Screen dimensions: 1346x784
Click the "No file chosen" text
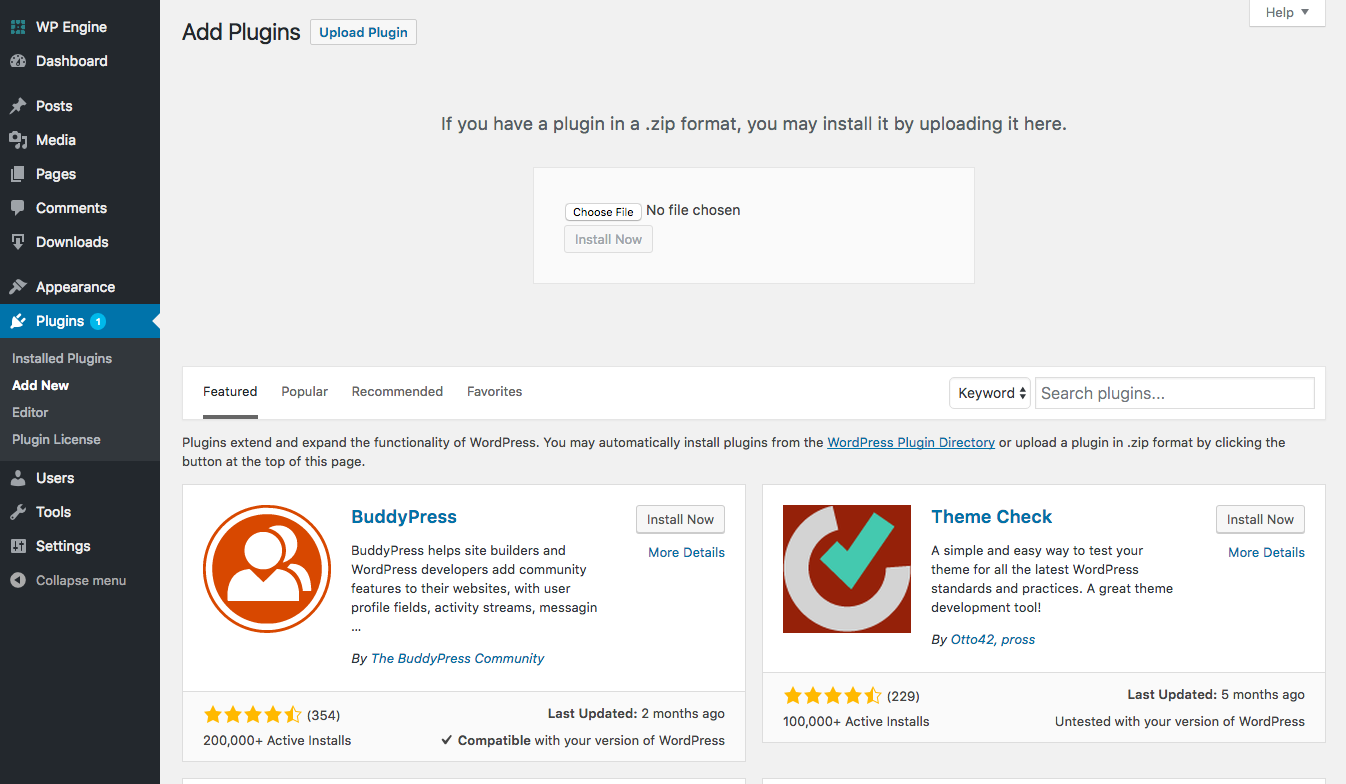pyautogui.click(x=693, y=210)
